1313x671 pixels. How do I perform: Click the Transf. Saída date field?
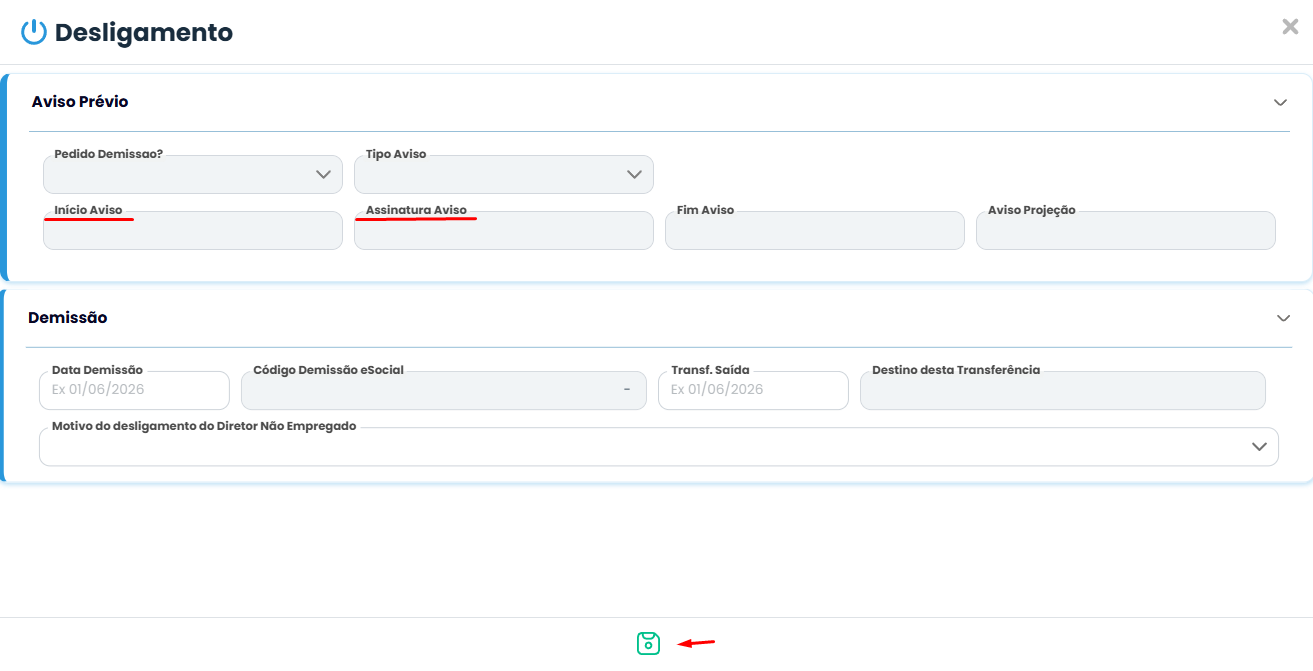point(753,390)
